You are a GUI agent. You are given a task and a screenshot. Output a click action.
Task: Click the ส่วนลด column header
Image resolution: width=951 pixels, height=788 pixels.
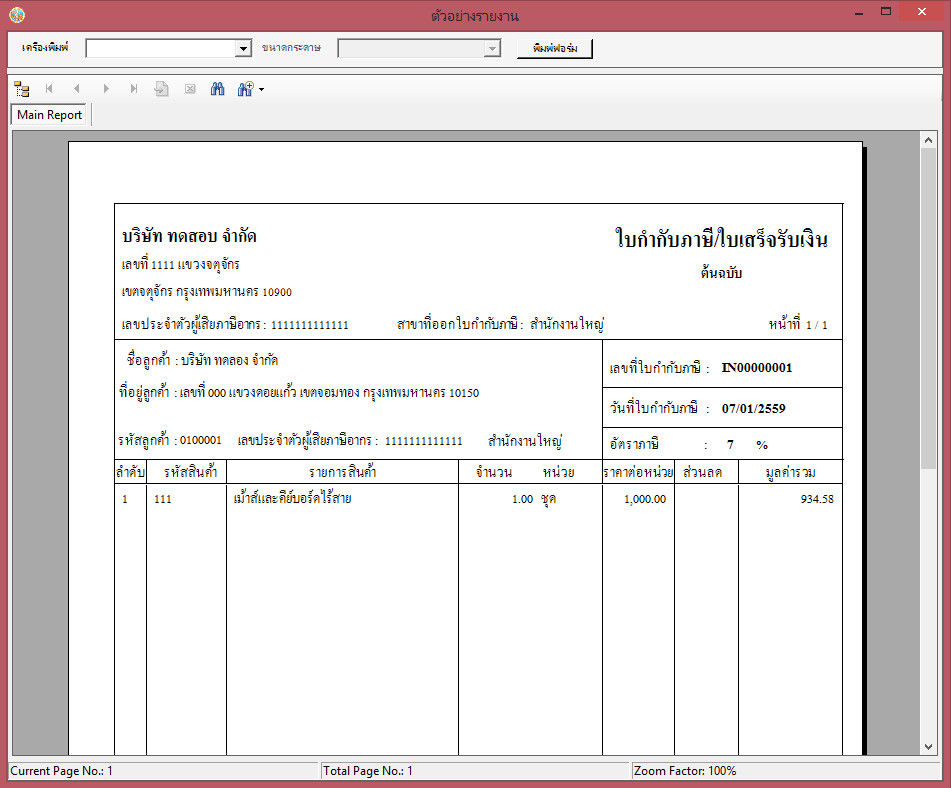tap(703, 472)
